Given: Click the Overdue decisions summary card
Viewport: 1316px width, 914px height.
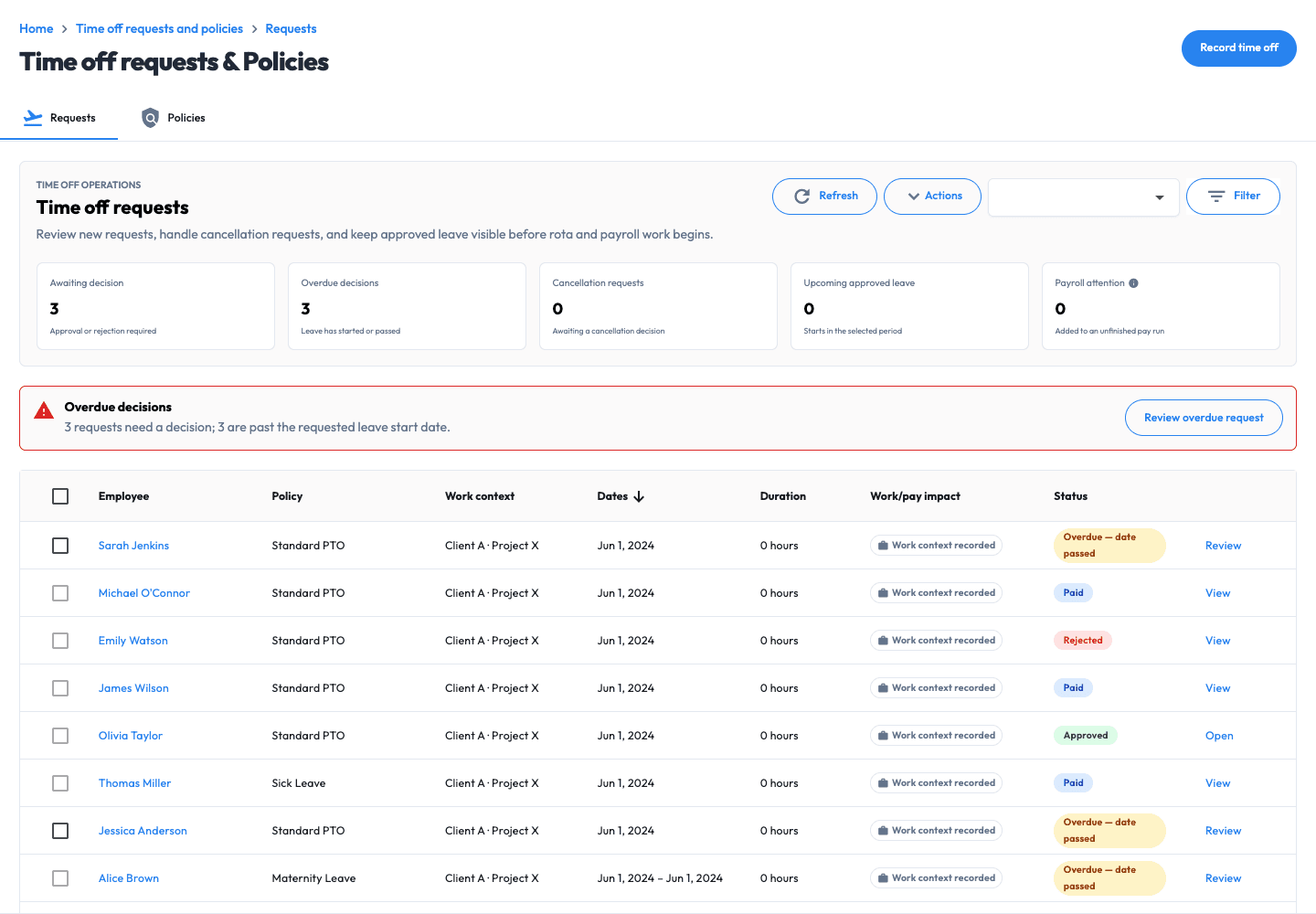Looking at the screenshot, I should (407, 306).
